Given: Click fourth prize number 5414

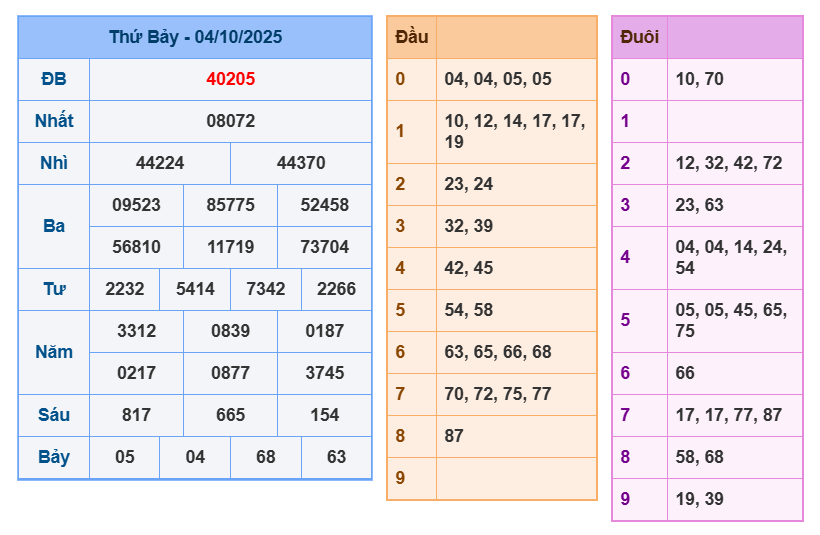Looking at the screenshot, I should (195, 289).
